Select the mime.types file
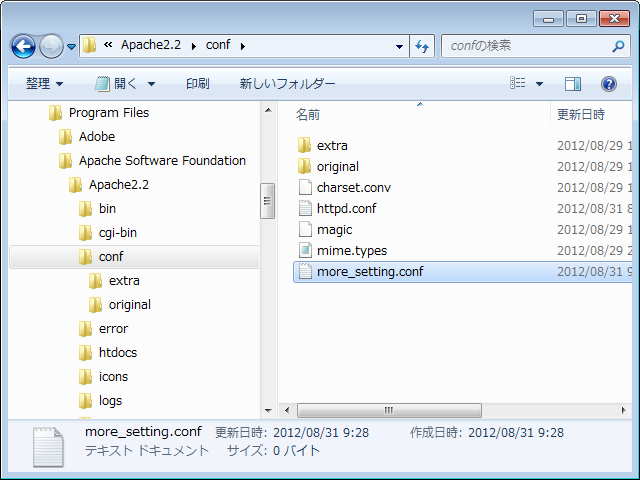 pyautogui.click(x=351, y=251)
